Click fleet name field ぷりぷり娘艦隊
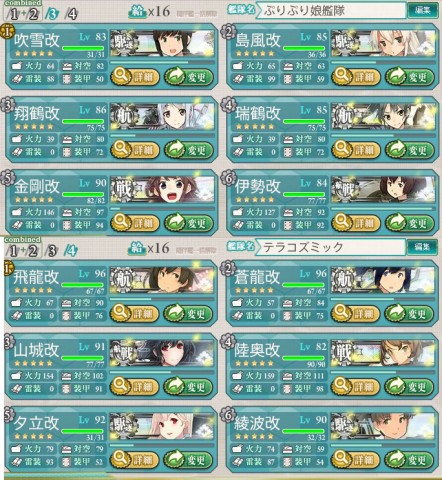Viewport: 442px width, 480px height. (330, 11)
